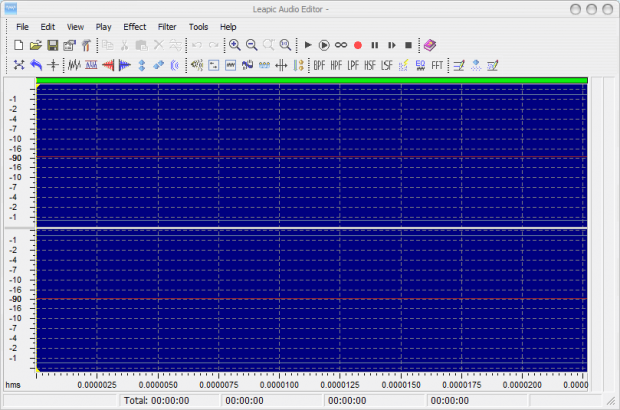Click the Zoom Out magnifier
The width and height of the screenshot is (620, 410).
[x=251, y=45]
